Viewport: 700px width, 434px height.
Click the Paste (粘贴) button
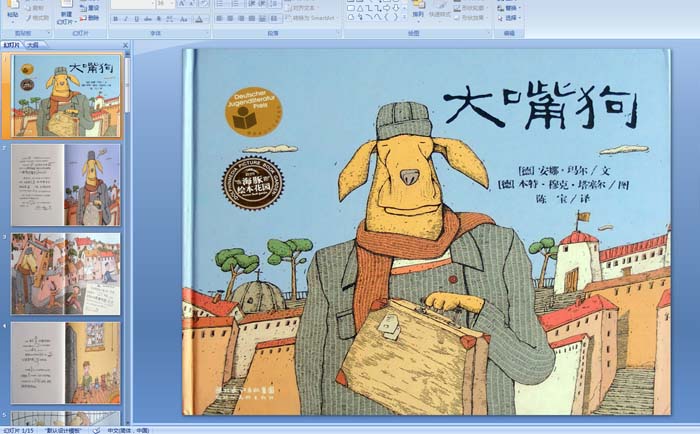tap(13, 11)
